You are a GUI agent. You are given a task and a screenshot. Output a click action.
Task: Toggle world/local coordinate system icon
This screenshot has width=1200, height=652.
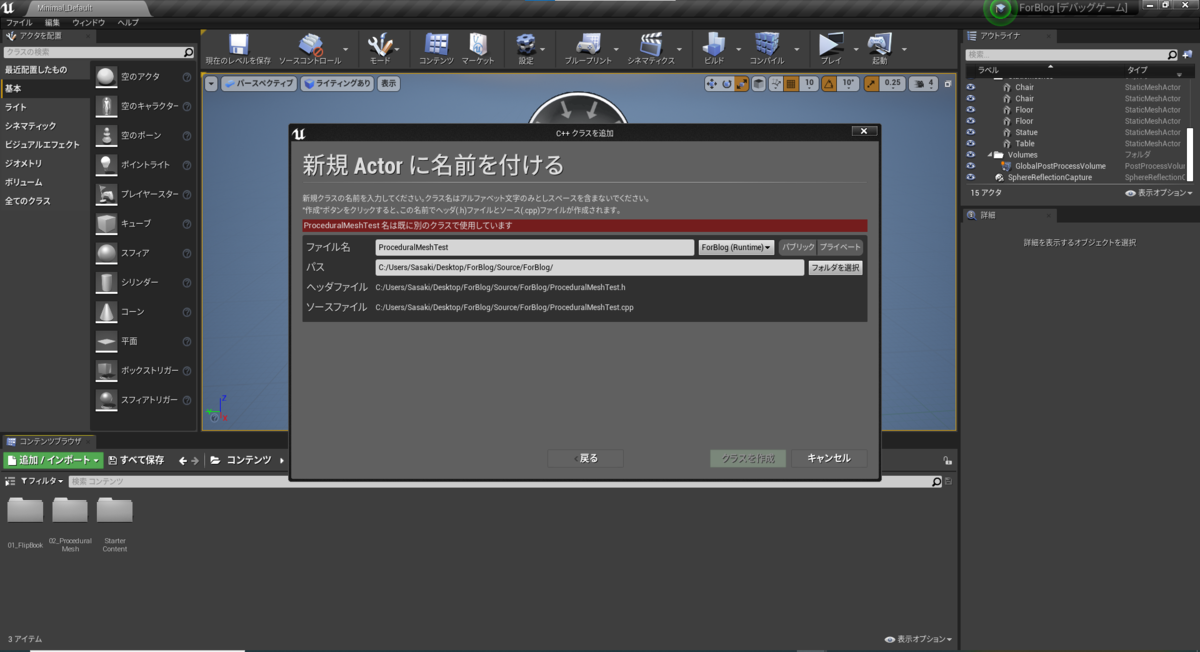(759, 84)
